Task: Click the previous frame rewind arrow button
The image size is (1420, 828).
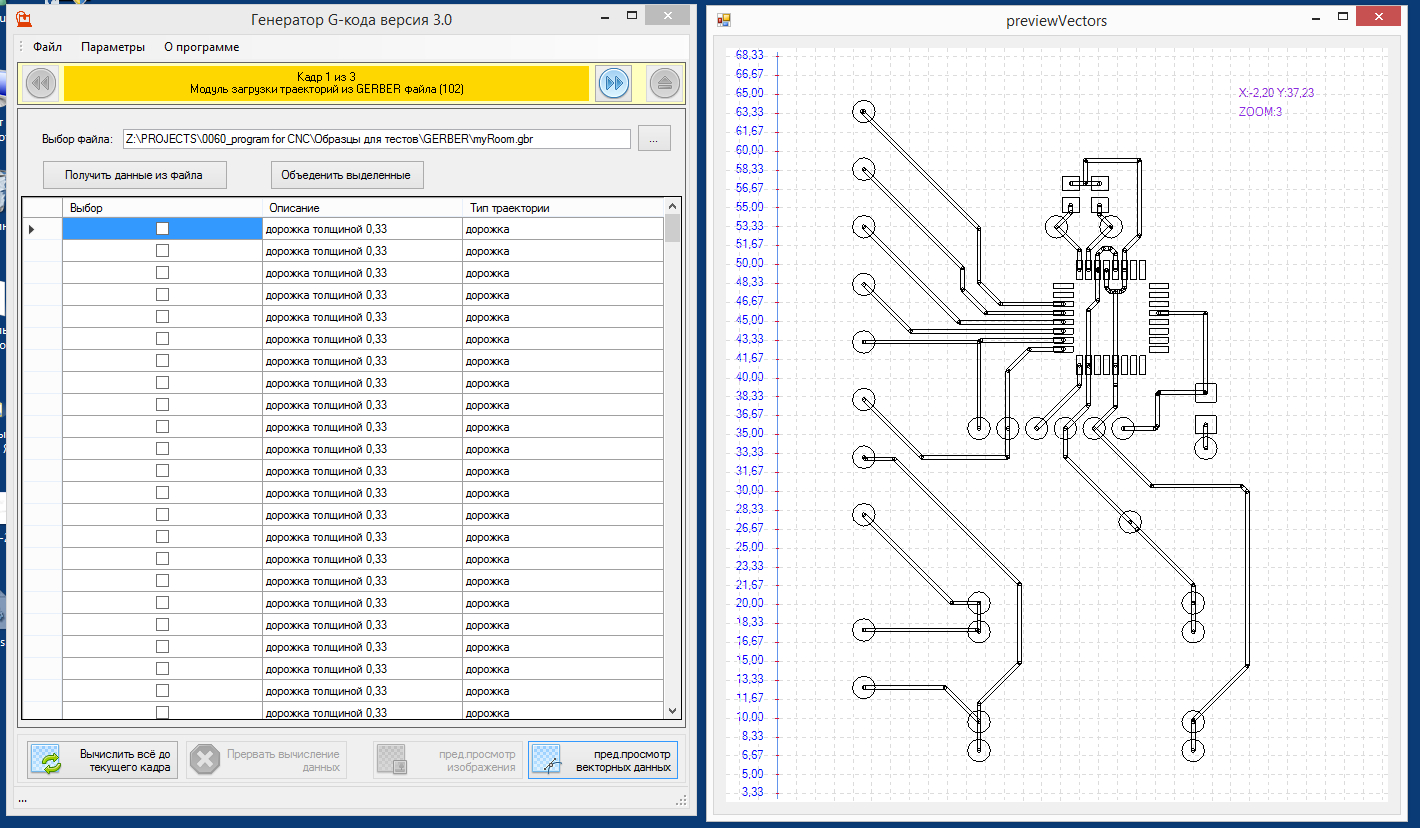Action: (41, 84)
